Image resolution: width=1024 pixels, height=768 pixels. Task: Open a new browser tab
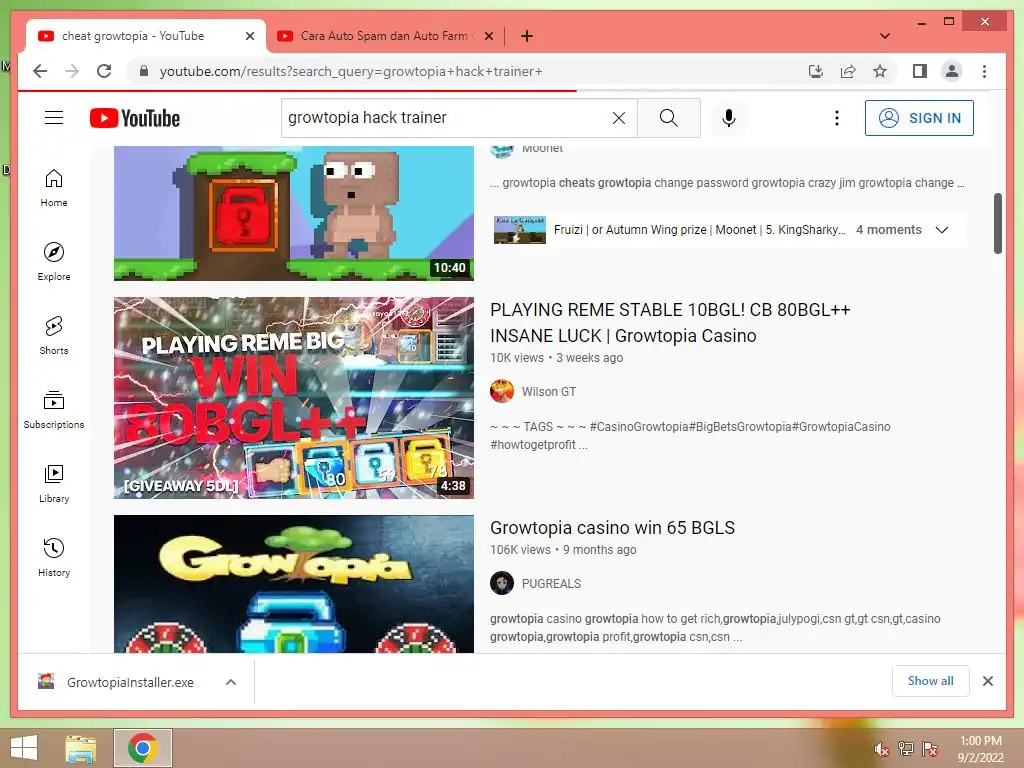(527, 36)
